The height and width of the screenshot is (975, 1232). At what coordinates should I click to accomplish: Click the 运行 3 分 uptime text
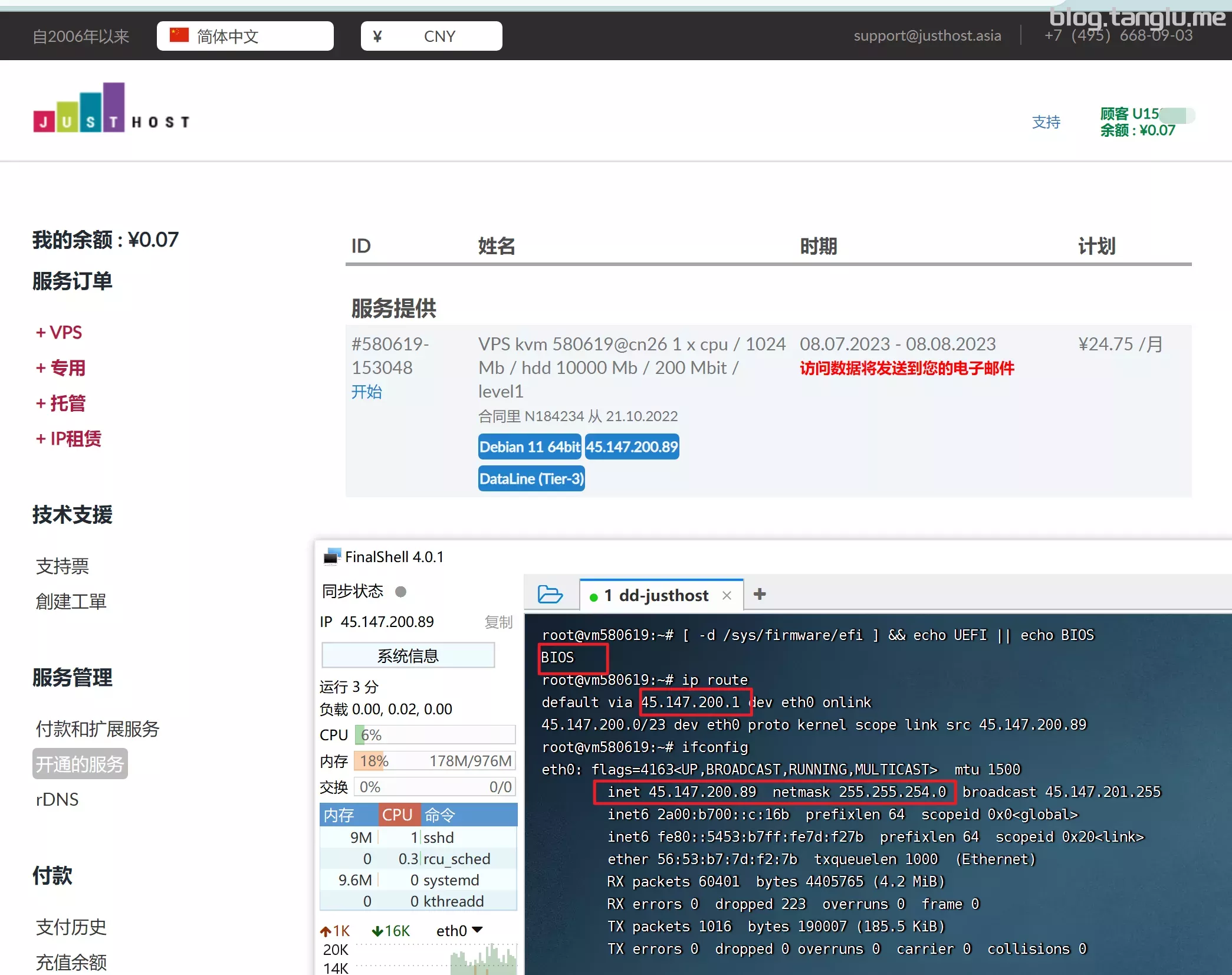(x=349, y=687)
